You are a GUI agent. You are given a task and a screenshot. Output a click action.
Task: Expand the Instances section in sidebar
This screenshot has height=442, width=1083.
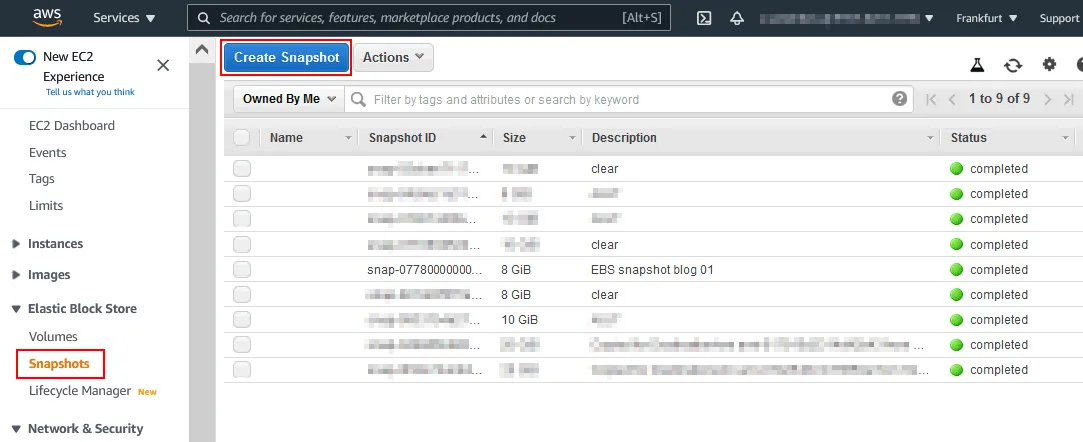pos(55,244)
